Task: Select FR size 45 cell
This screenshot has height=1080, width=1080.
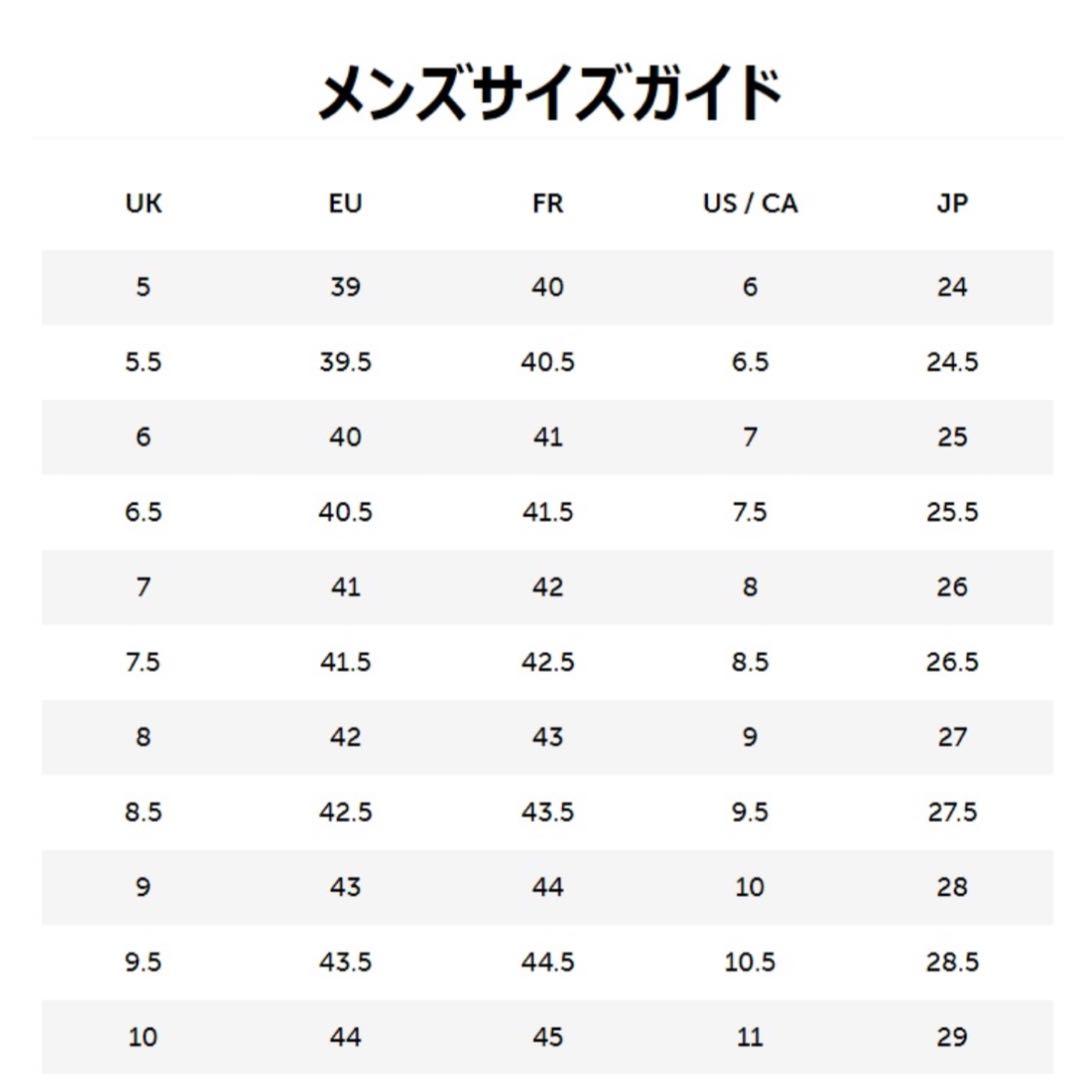Action: [x=548, y=1037]
